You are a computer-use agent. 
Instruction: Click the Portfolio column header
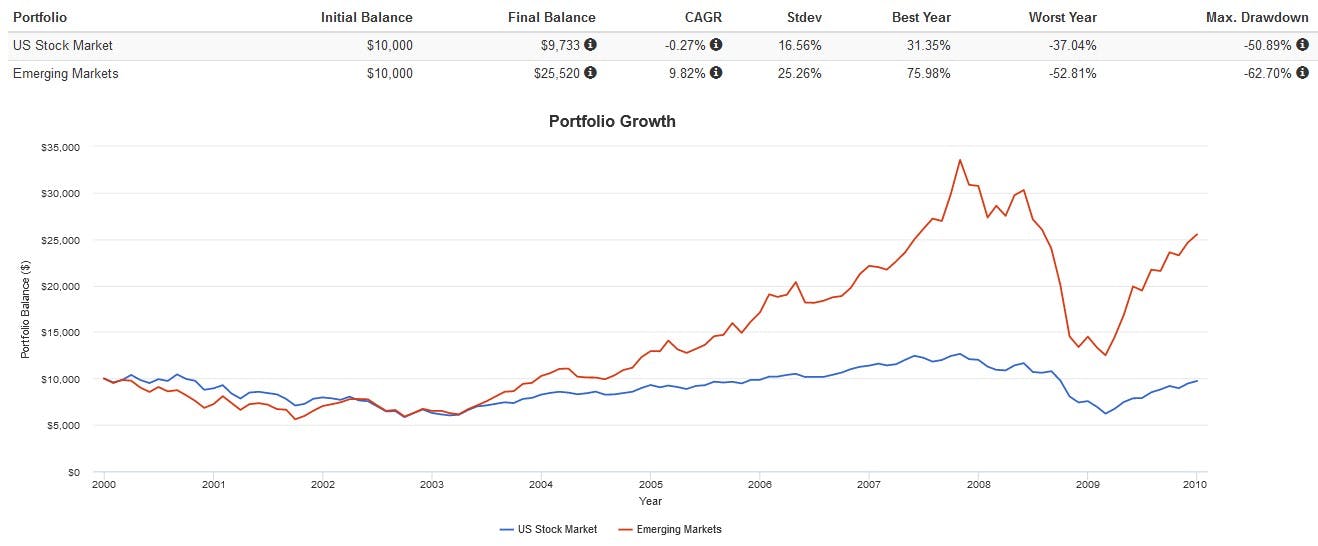40,17
